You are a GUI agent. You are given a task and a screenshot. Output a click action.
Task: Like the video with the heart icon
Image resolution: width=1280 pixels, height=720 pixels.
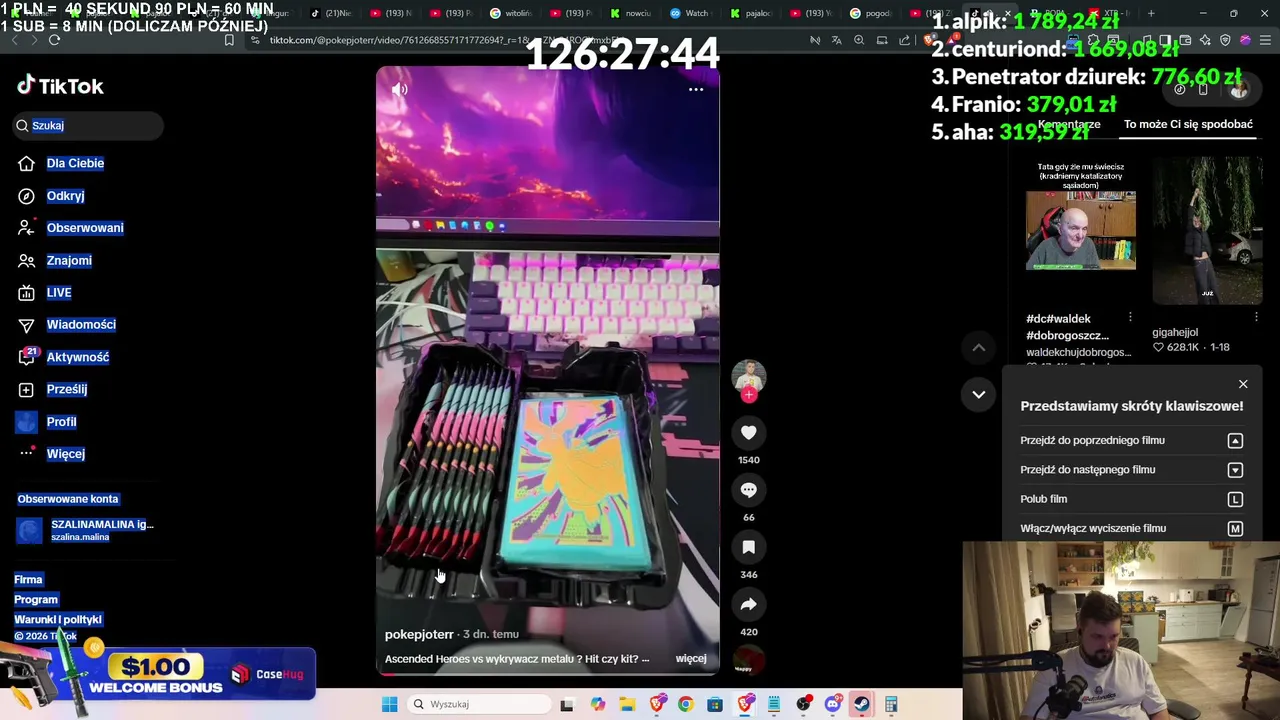coord(748,433)
